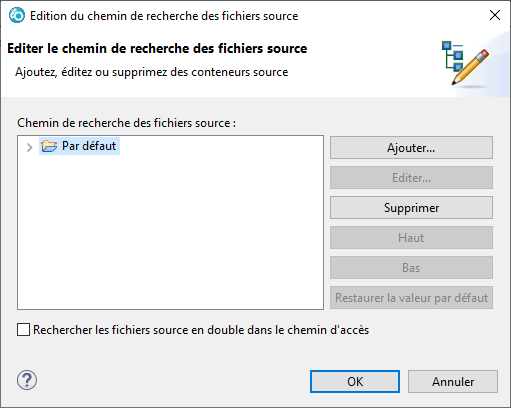Click the folder icon beside Par défaut
This screenshot has height=408, width=511.
pos(49,146)
